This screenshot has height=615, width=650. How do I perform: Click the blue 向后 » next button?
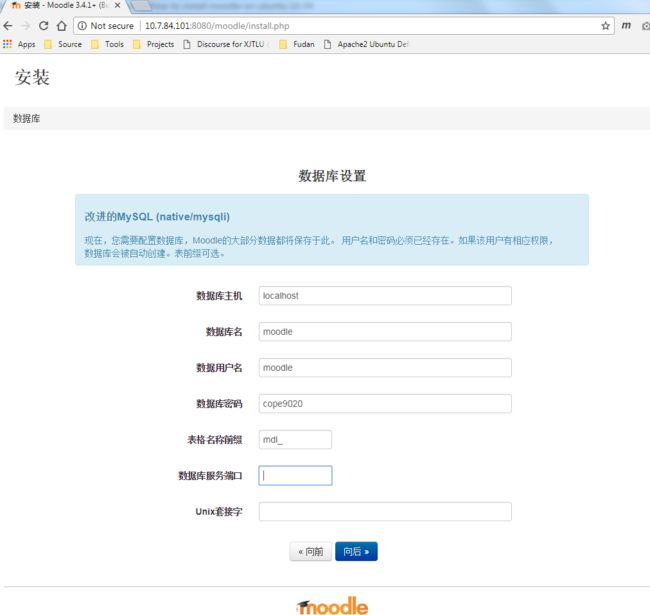[357, 552]
